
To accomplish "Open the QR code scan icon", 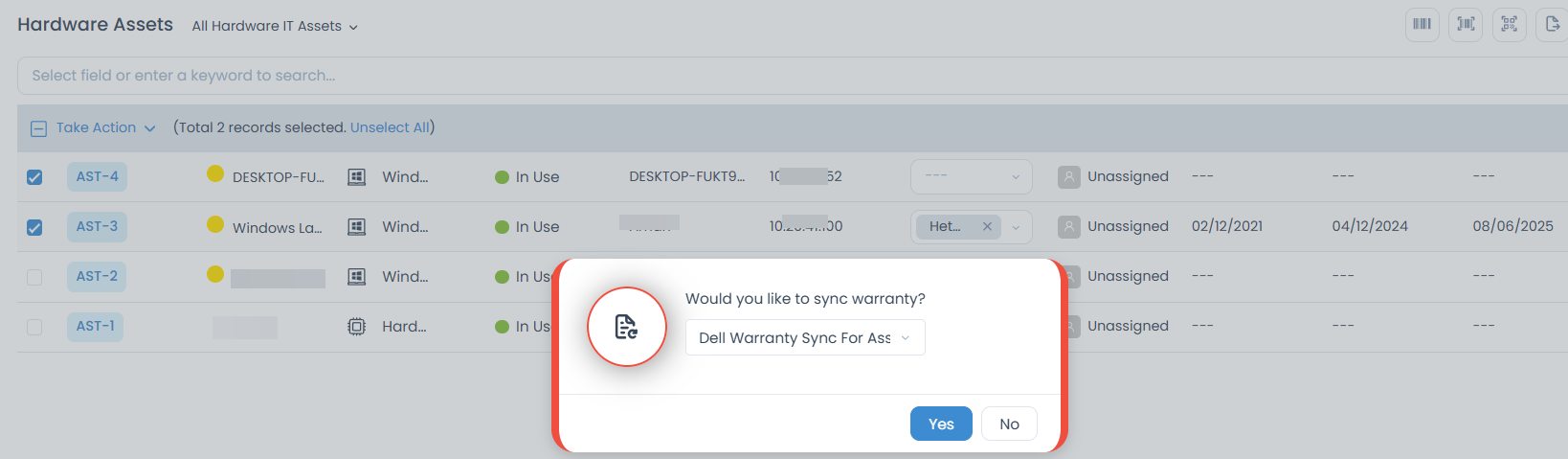I will [1510, 24].
